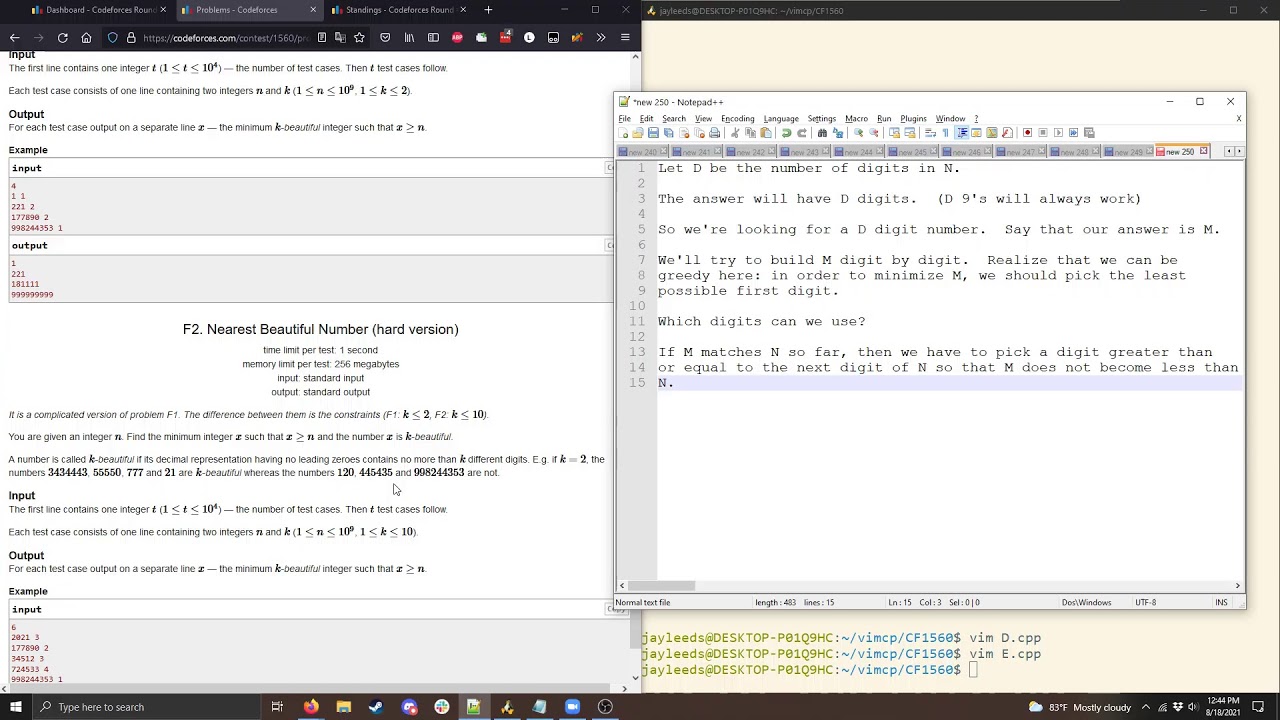This screenshot has width=1280, height=720.
Task: Reload the Codeforces page
Action: [62, 38]
